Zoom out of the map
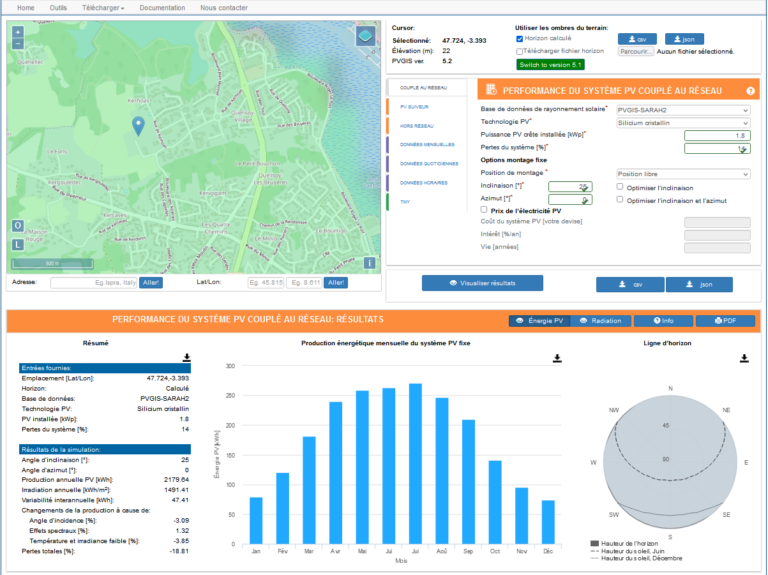This screenshot has width=768, height=575. coord(18,44)
